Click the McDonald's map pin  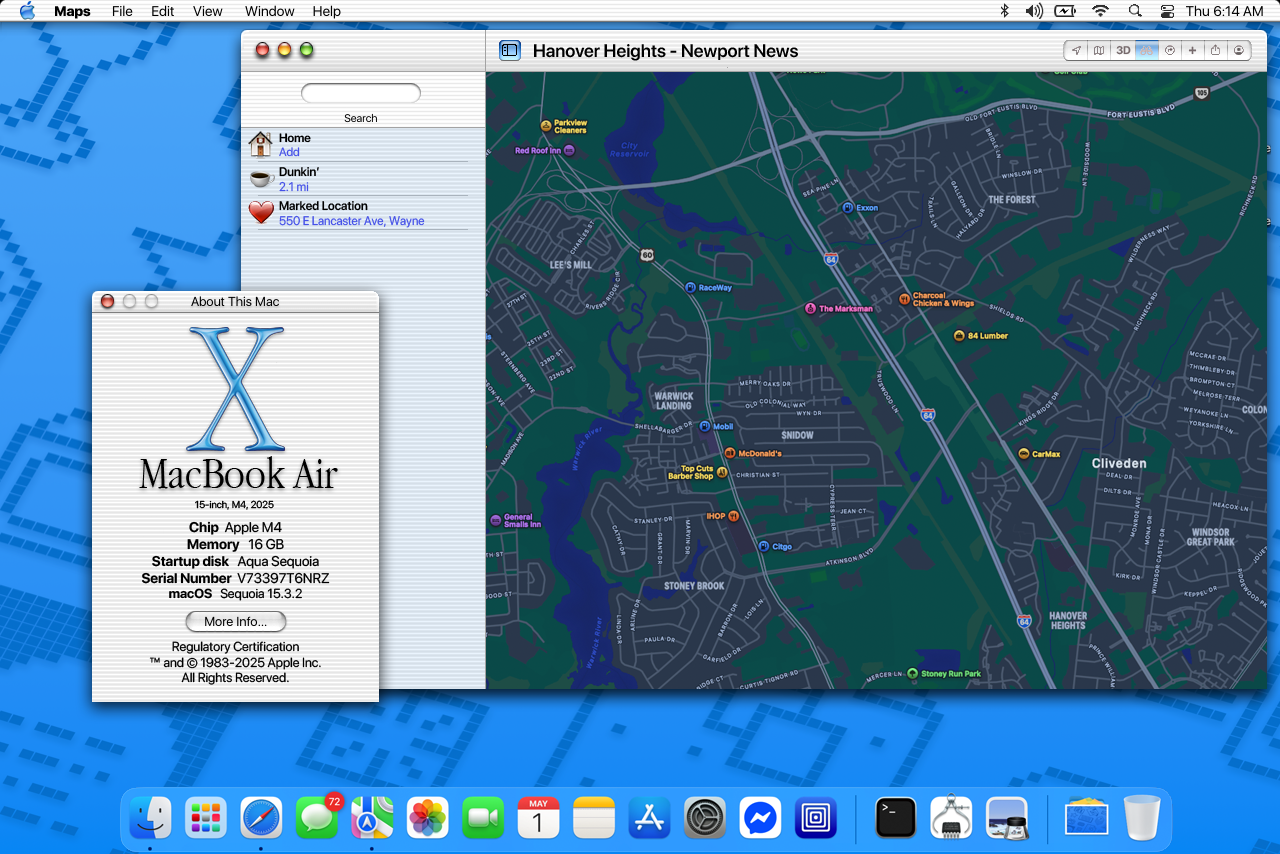(x=730, y=454)
